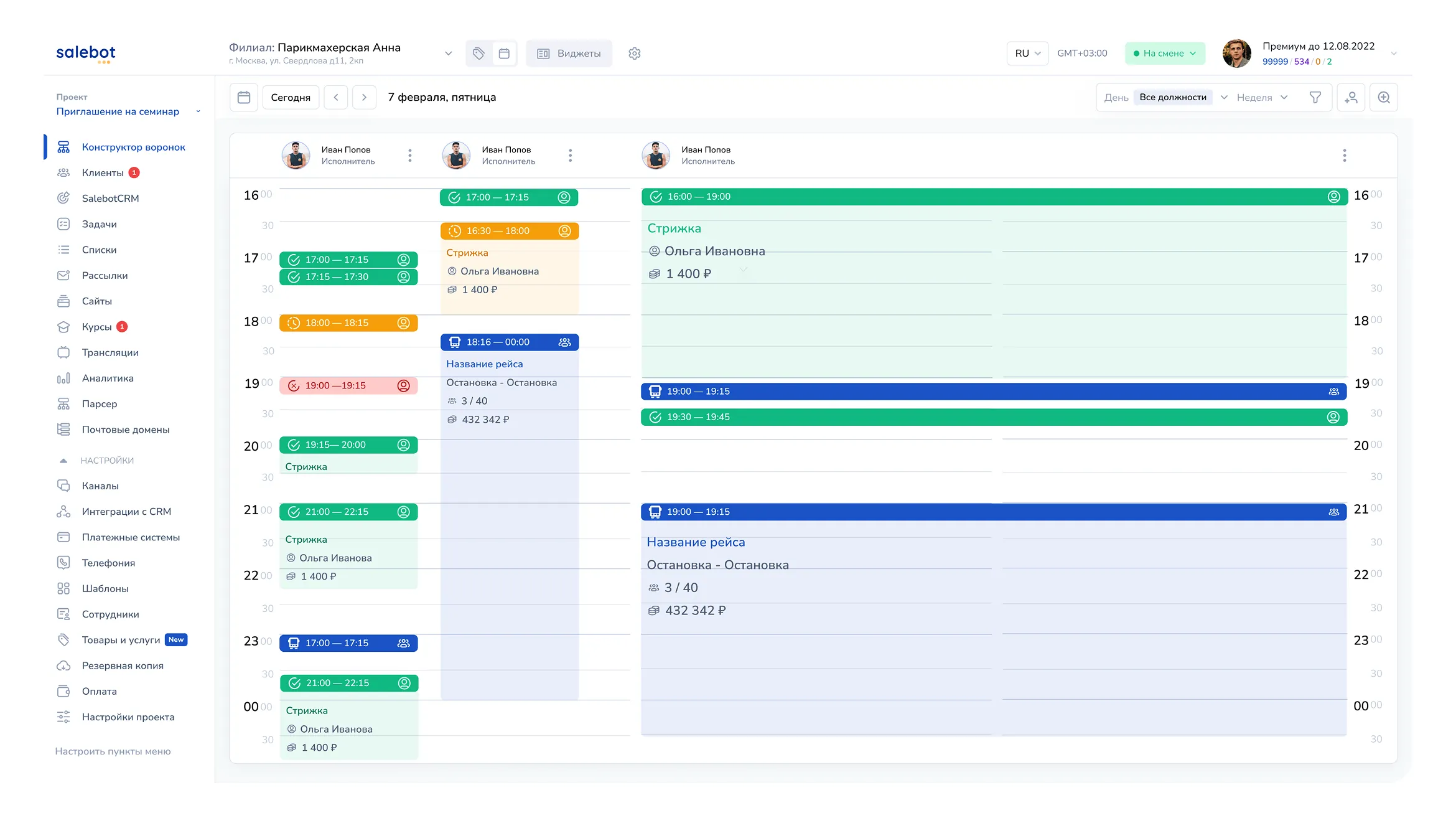Open the RU language dropdown
Viewport: 1456px width, 818px height.
click(x=1027, y=54)
